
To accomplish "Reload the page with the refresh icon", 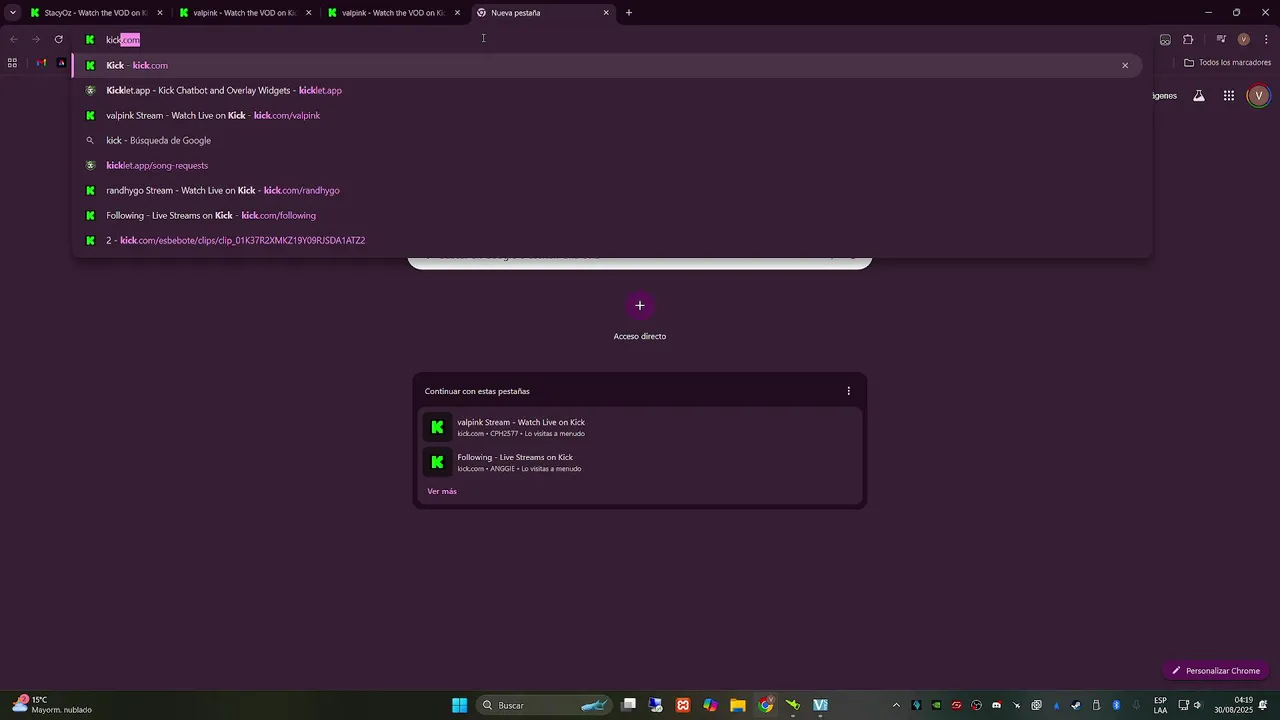I will (59, 39).
